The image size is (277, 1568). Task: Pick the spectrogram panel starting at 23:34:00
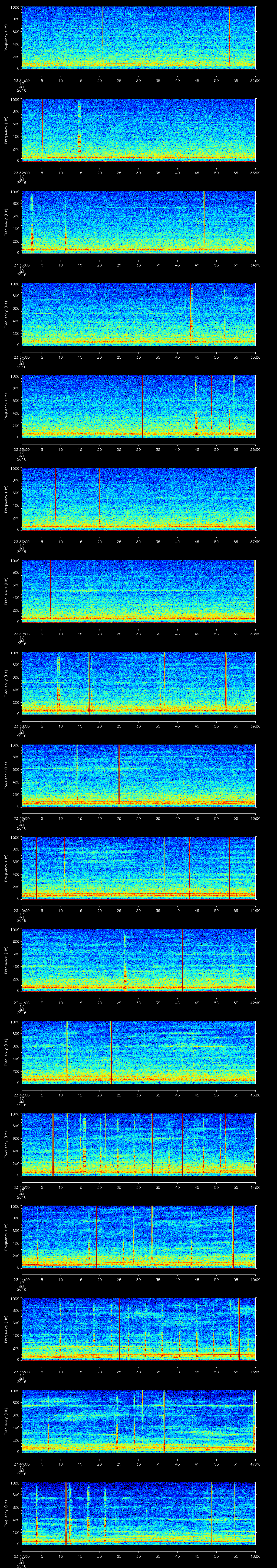[x=138, y=314]
